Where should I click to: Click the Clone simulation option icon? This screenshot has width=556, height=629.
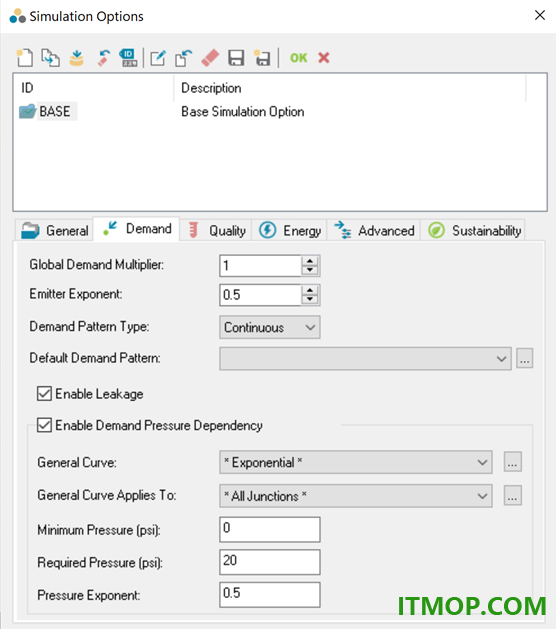(x=51, y=58)
